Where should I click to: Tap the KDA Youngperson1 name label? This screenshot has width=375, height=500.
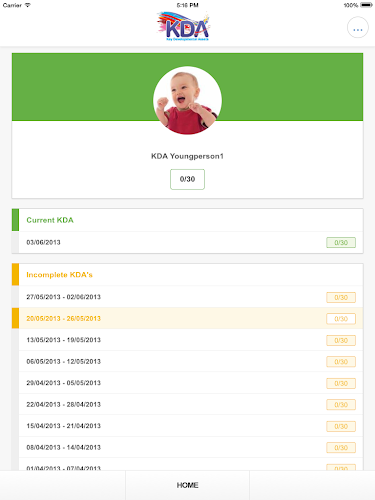click(187, 156)
